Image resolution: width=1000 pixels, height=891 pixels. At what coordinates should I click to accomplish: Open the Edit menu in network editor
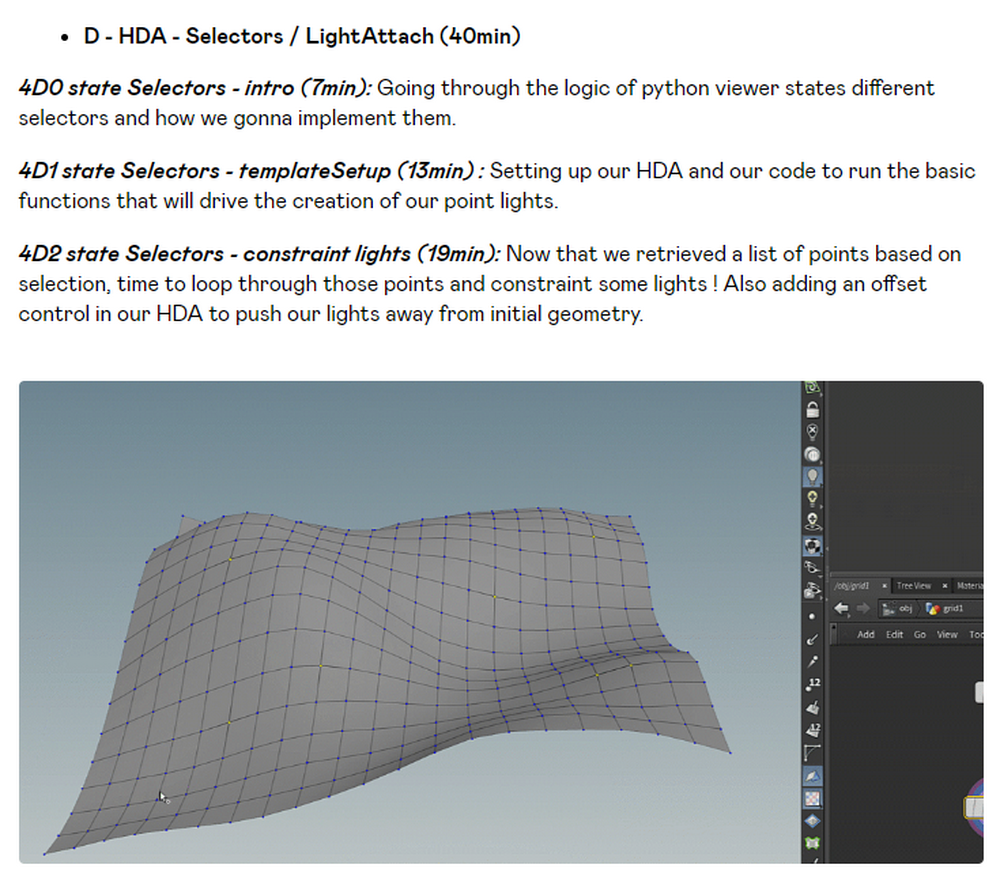(895, 635)
